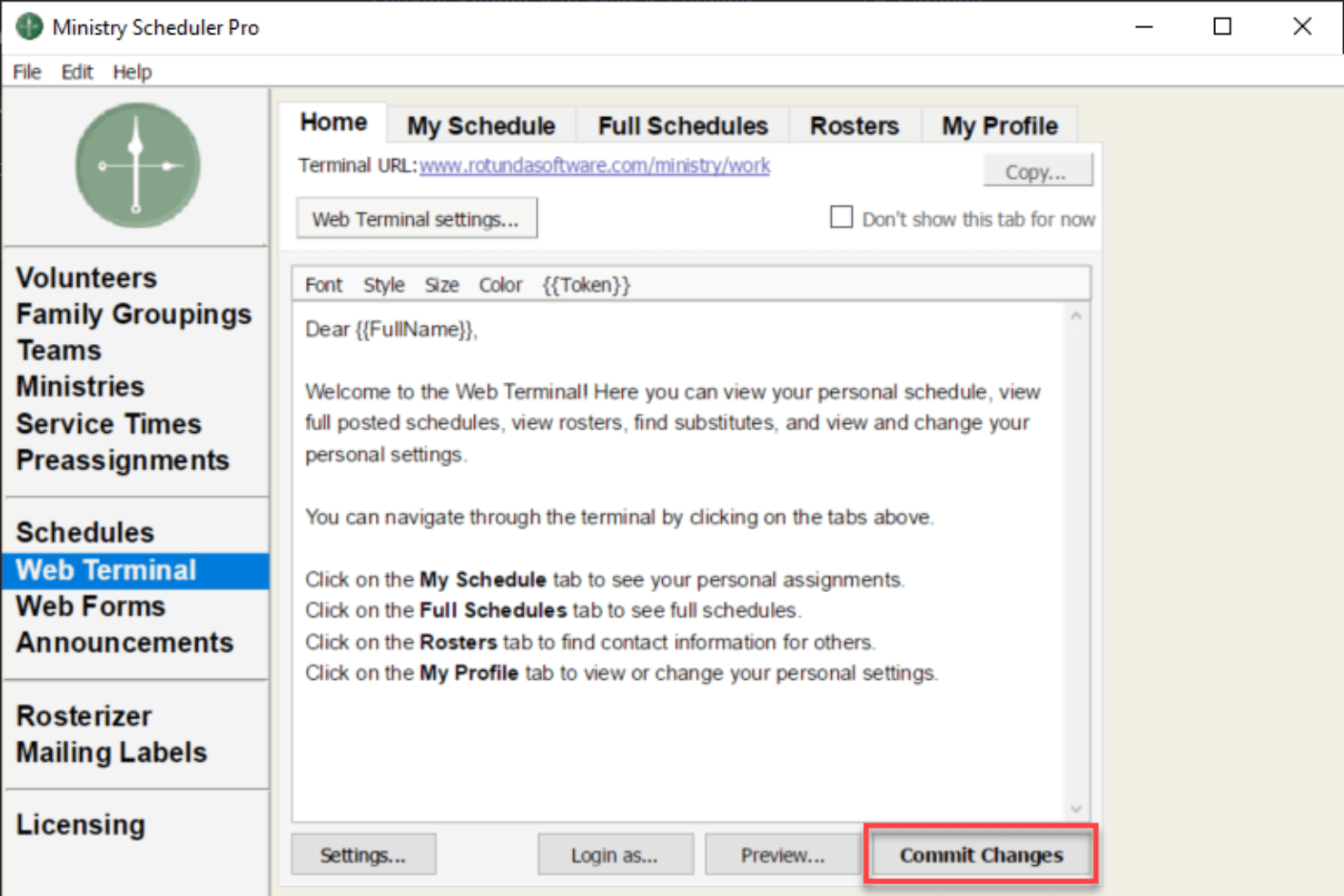Open the Color dropdown in editor toolbar
Screen dimensions: 1344x896
point(500,285)
